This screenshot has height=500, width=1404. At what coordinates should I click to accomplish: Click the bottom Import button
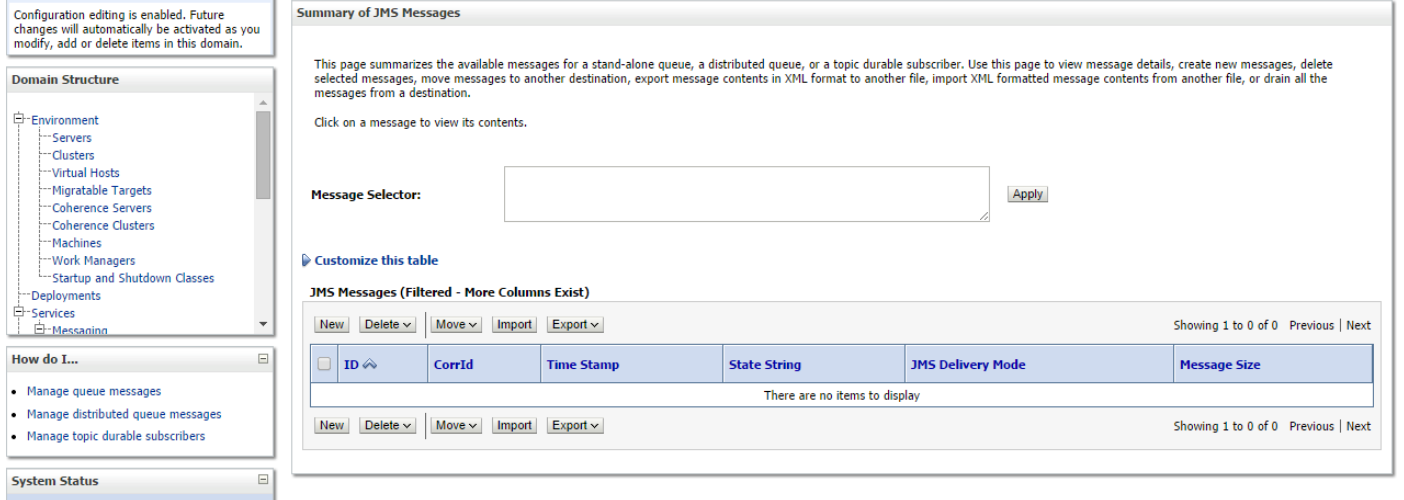(514, 426)
